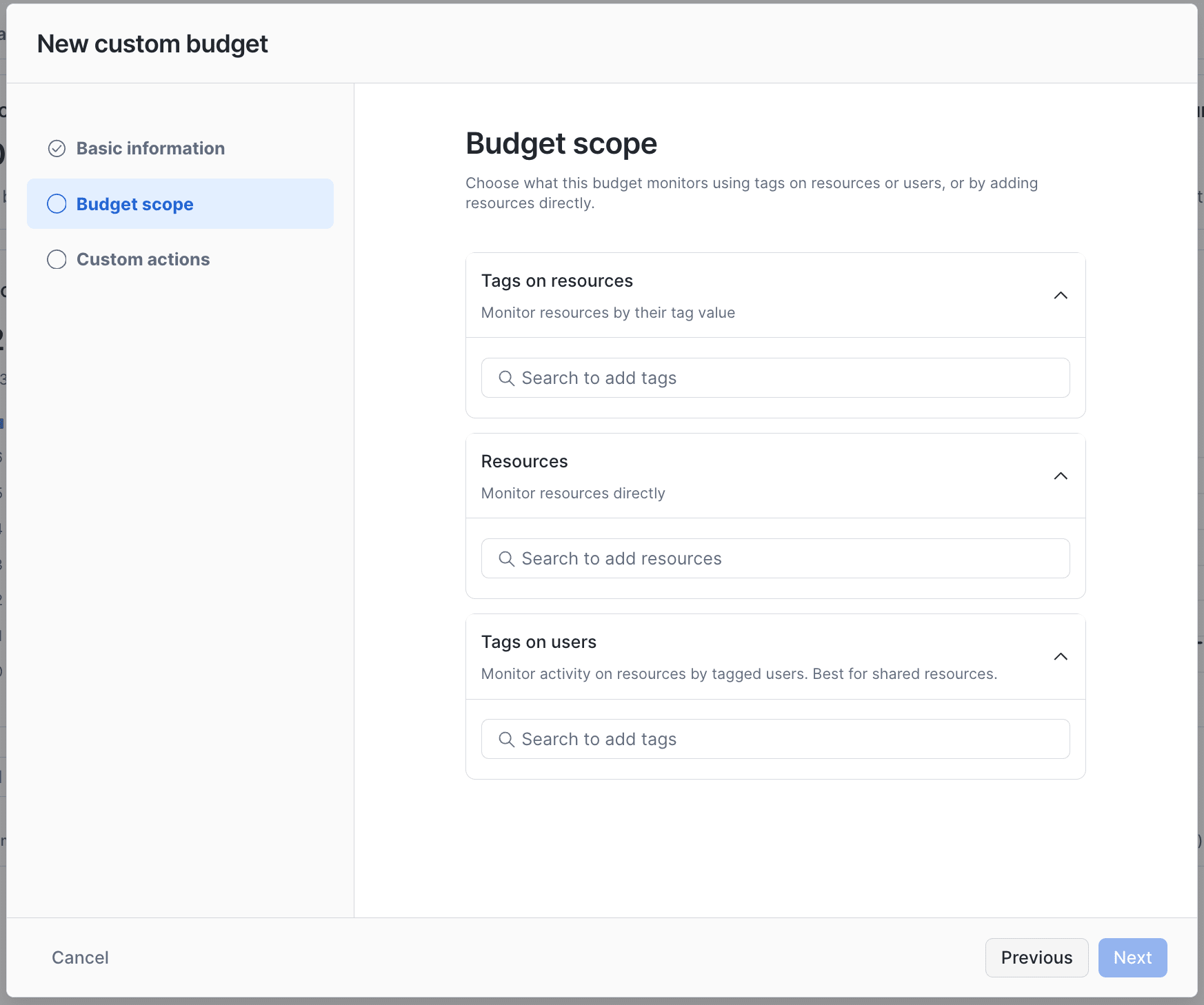
Task: Click the Tags on users heading
Action: pyautogui.click(x=539, y=642)
